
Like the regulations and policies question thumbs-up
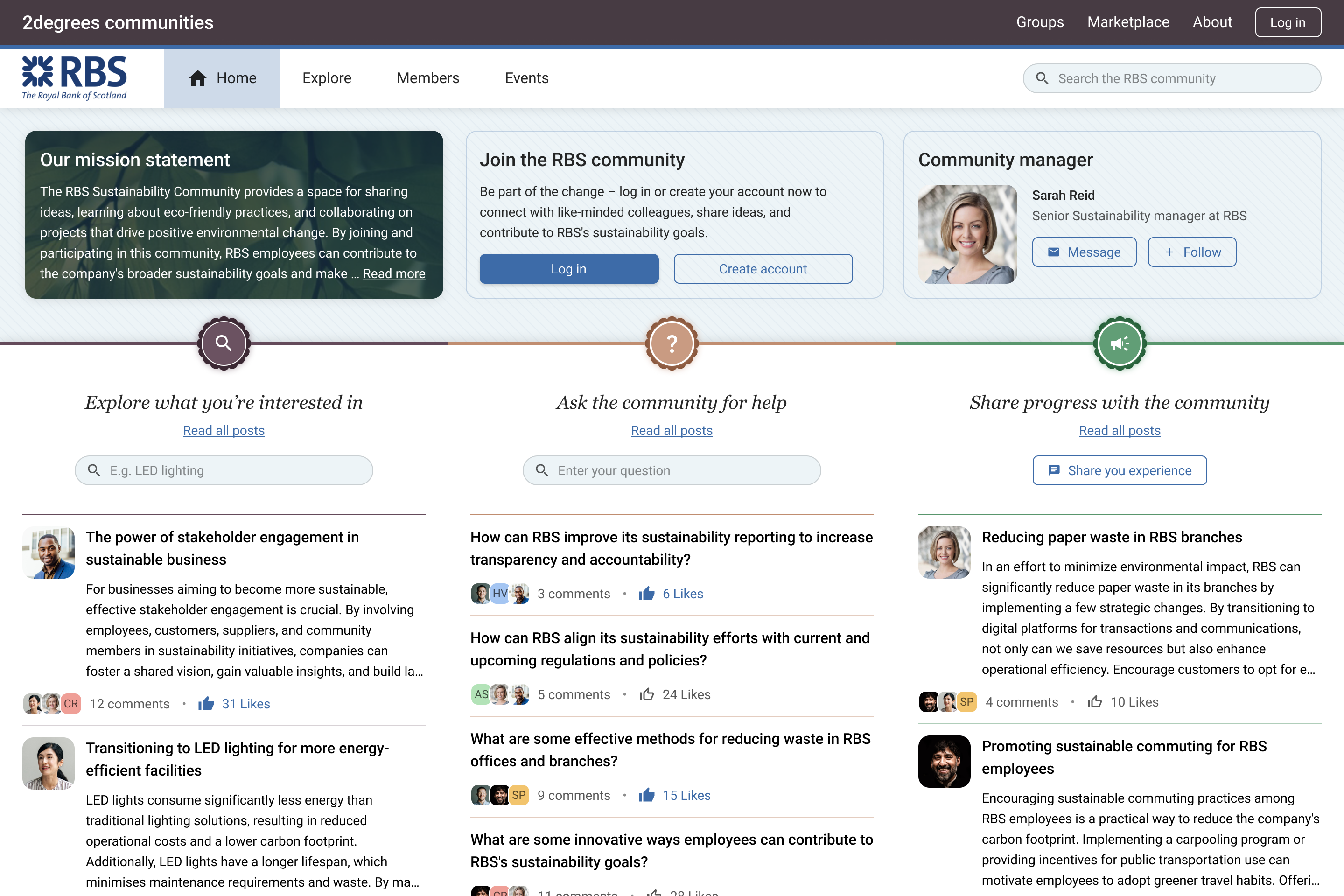click(647, 694)
